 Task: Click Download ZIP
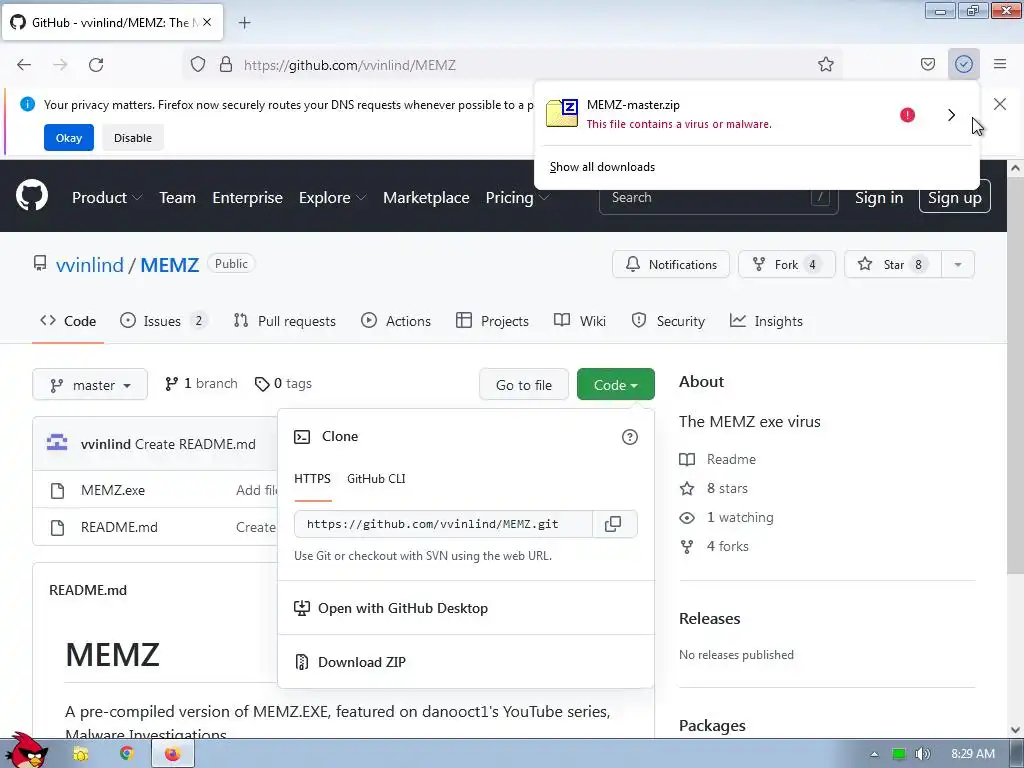(361, 662)
